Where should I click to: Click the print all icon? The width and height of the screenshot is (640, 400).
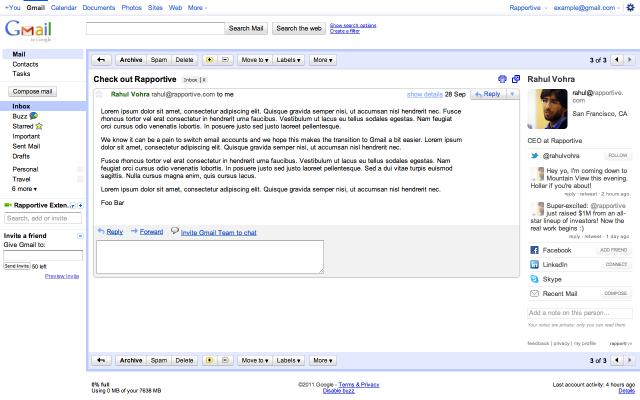[502, 79]
